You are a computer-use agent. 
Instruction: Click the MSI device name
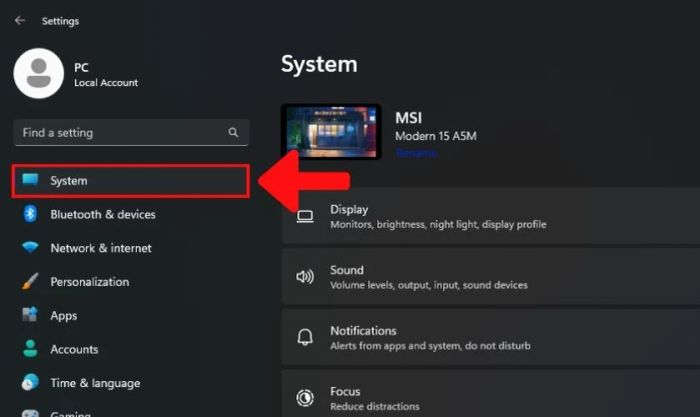(408, 118)
